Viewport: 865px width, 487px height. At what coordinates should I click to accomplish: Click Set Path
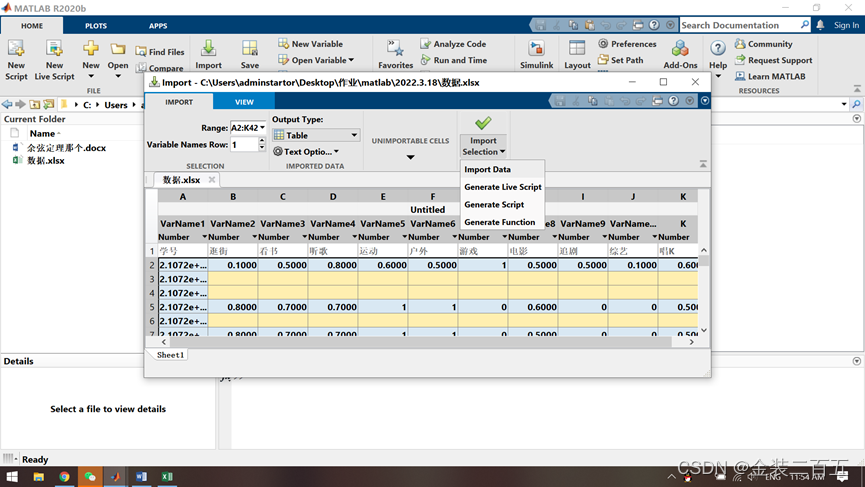pos(621,60)
